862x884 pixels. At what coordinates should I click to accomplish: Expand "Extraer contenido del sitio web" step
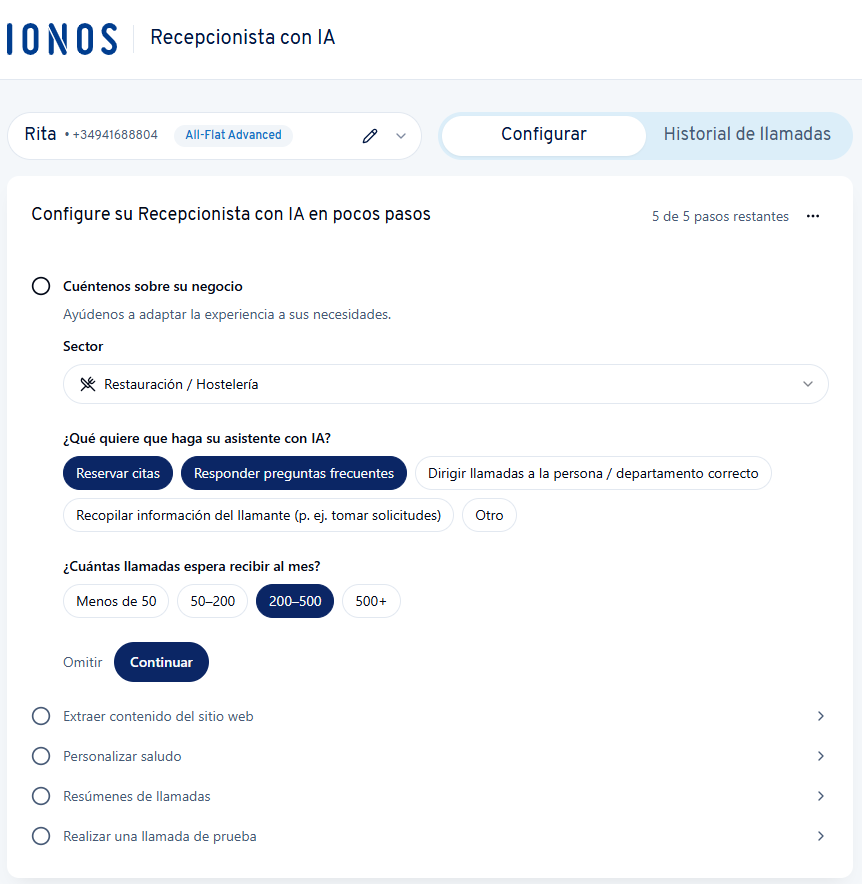point(821,716)
